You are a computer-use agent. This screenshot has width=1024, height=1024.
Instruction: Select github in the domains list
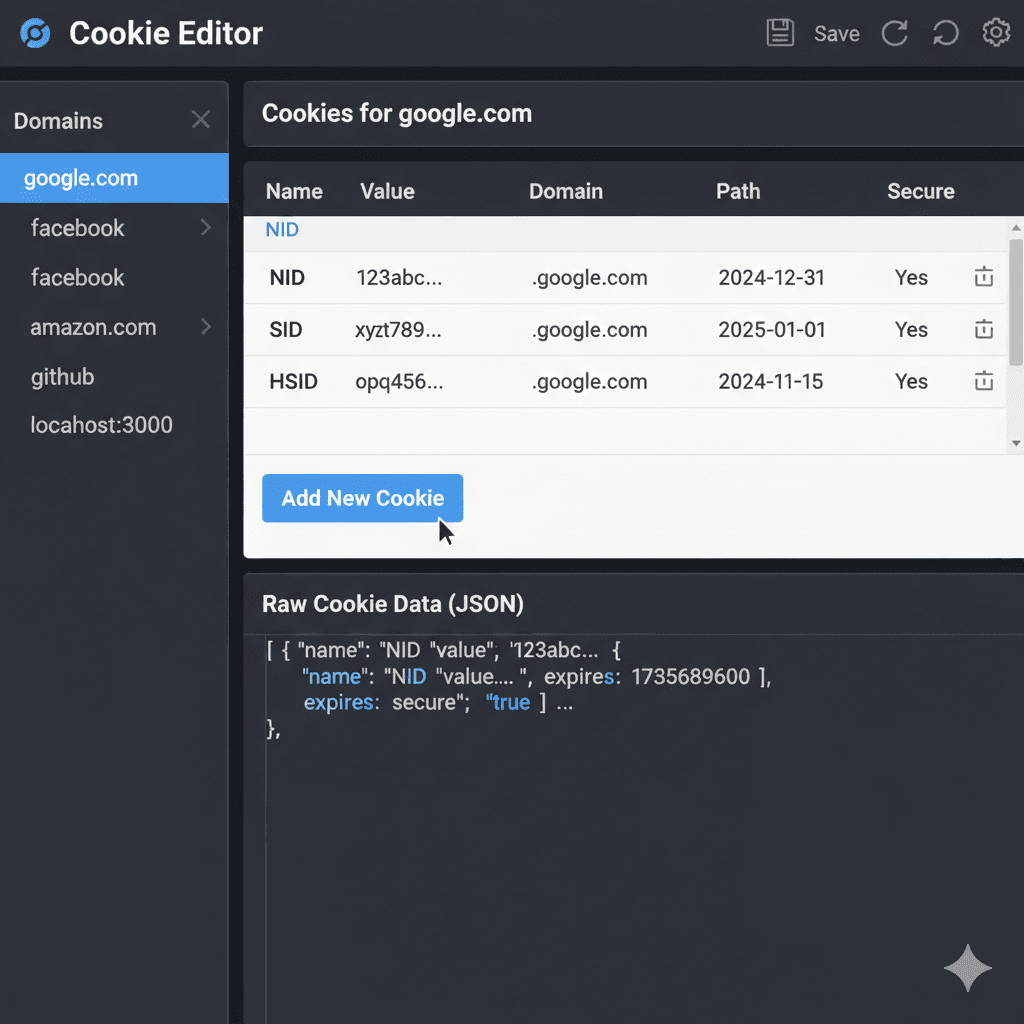pos(63,377)
